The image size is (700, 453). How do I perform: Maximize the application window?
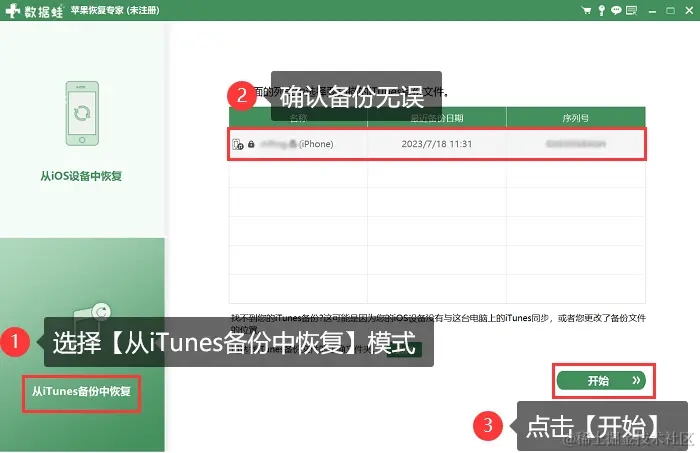(x=671, y=11)
